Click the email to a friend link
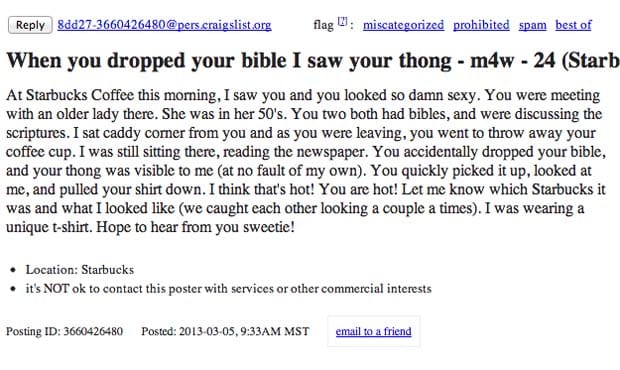Viewport: 620px width, 370px height. [x=373, y=331]
